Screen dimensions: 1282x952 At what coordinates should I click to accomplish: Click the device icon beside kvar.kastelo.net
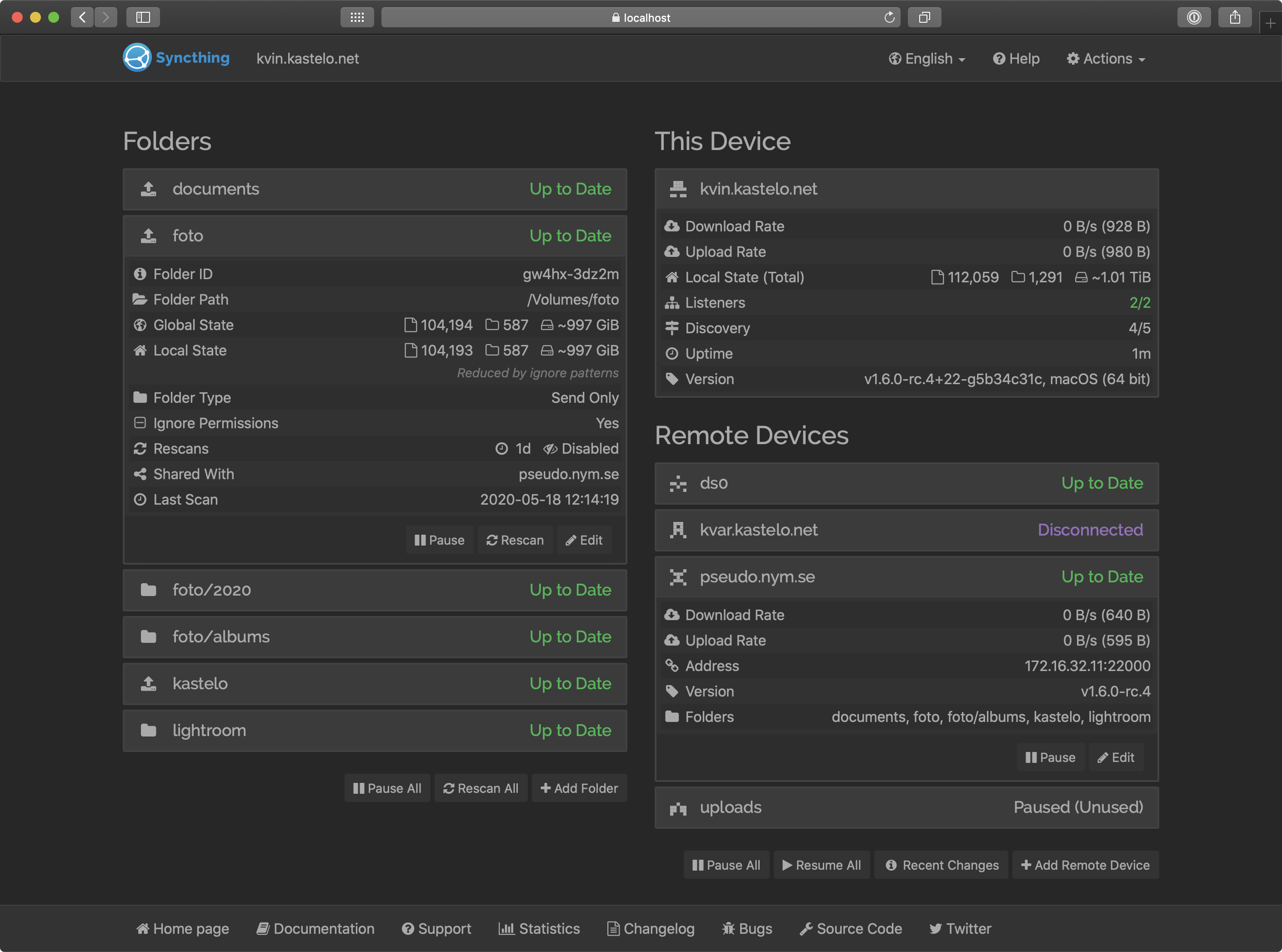click(x=678, y=530)
